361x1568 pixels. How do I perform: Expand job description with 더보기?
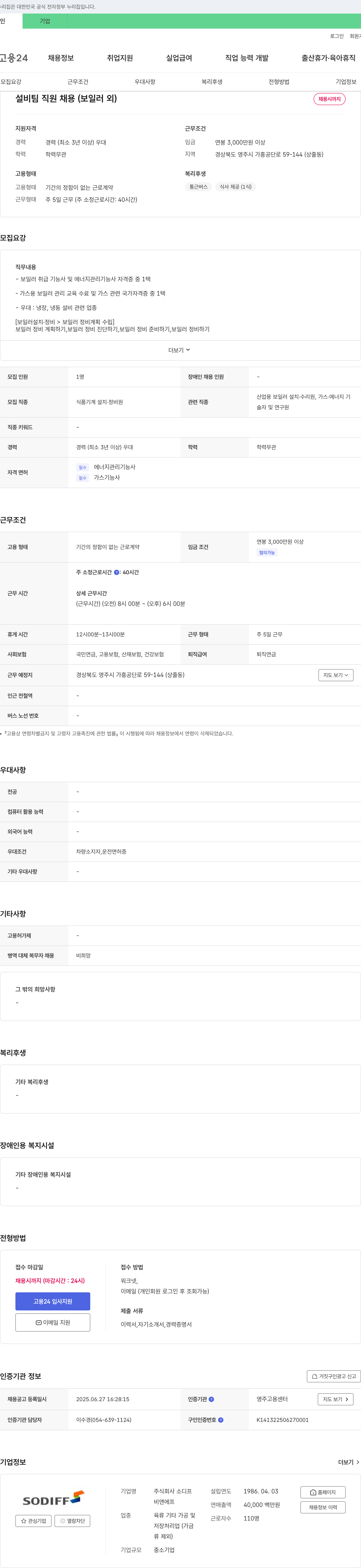coord(180,350)
